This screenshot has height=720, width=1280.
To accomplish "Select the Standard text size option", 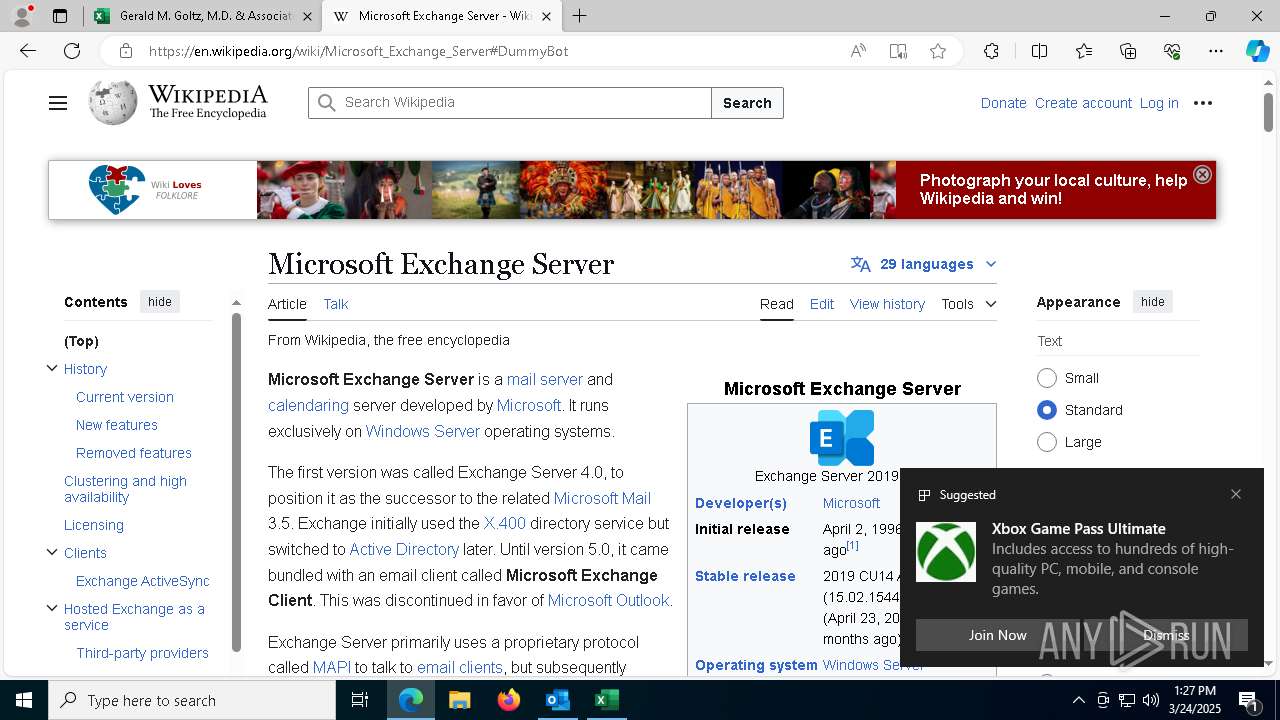I will [x=1047, y=410].
